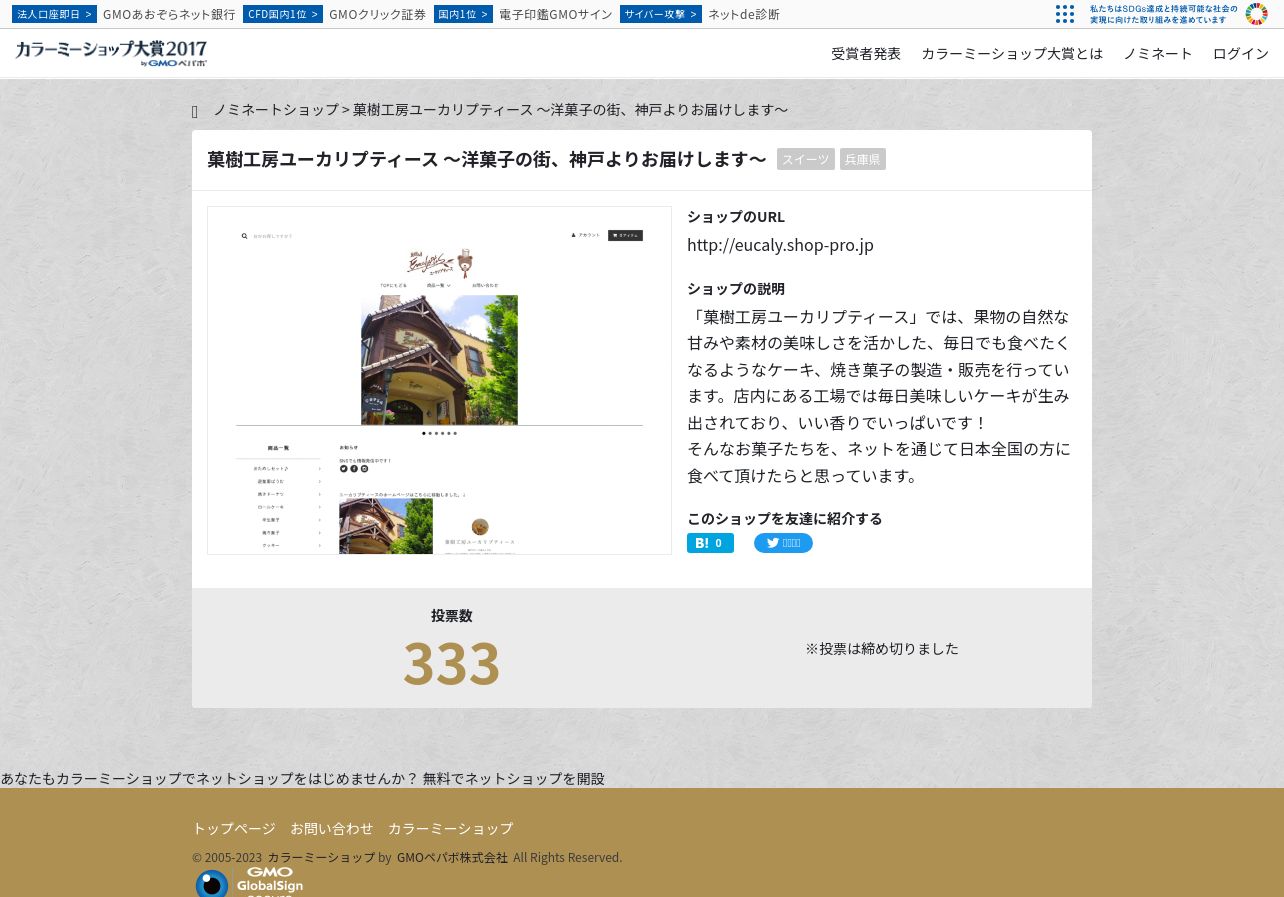Viewport: 1284px width, 897px height.
Task: Open the ログイン menu item
Action: (1241, 54)
